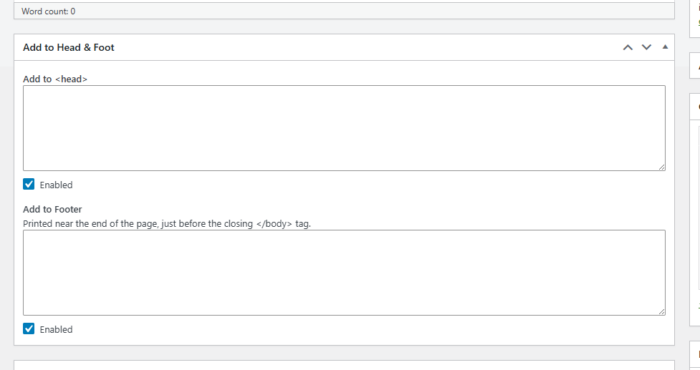Click the Add to Footer label
Image resolution: width=700 pixels, height=370 pixels.
tap(52, 209)
